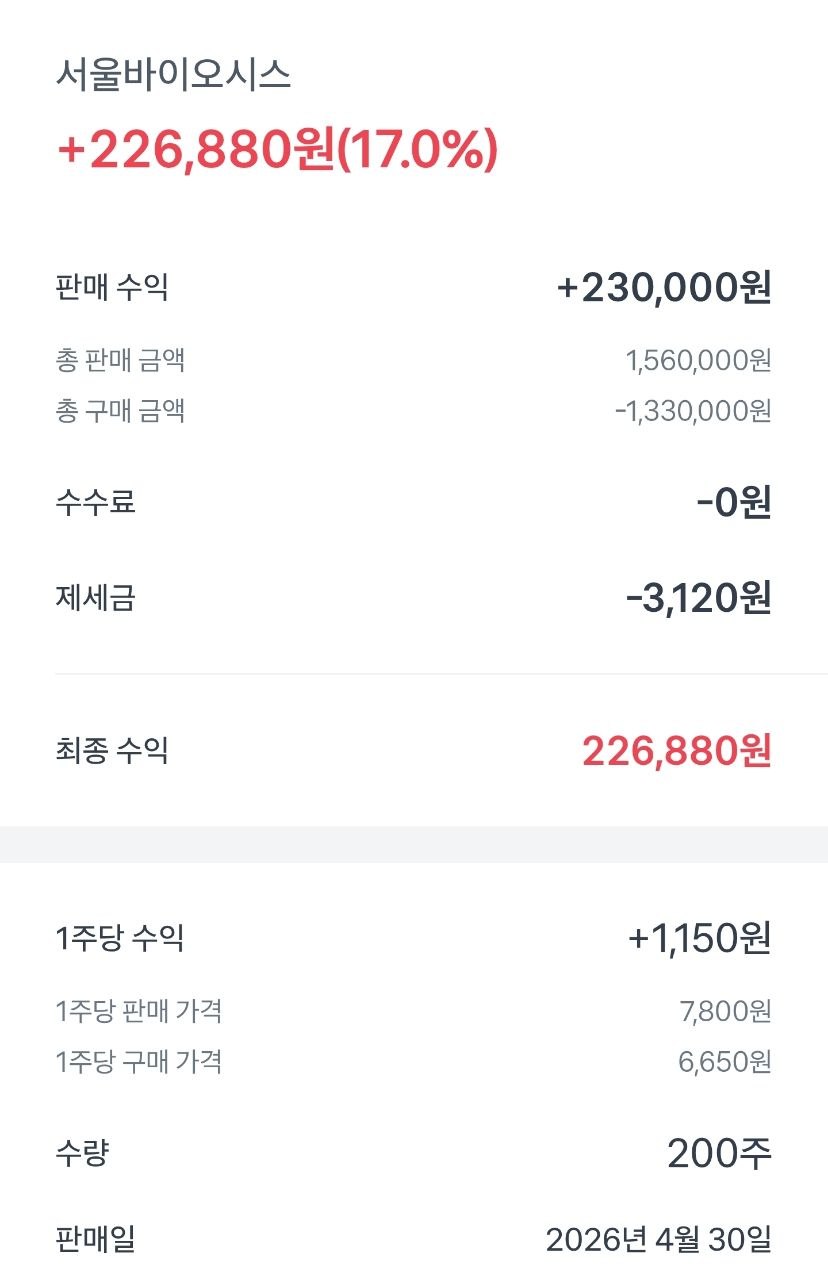Image resolution: width=828 pixels, height=1280 pixels.
Task: Tap the 수수료 fee label
Action: pos(95,502)
